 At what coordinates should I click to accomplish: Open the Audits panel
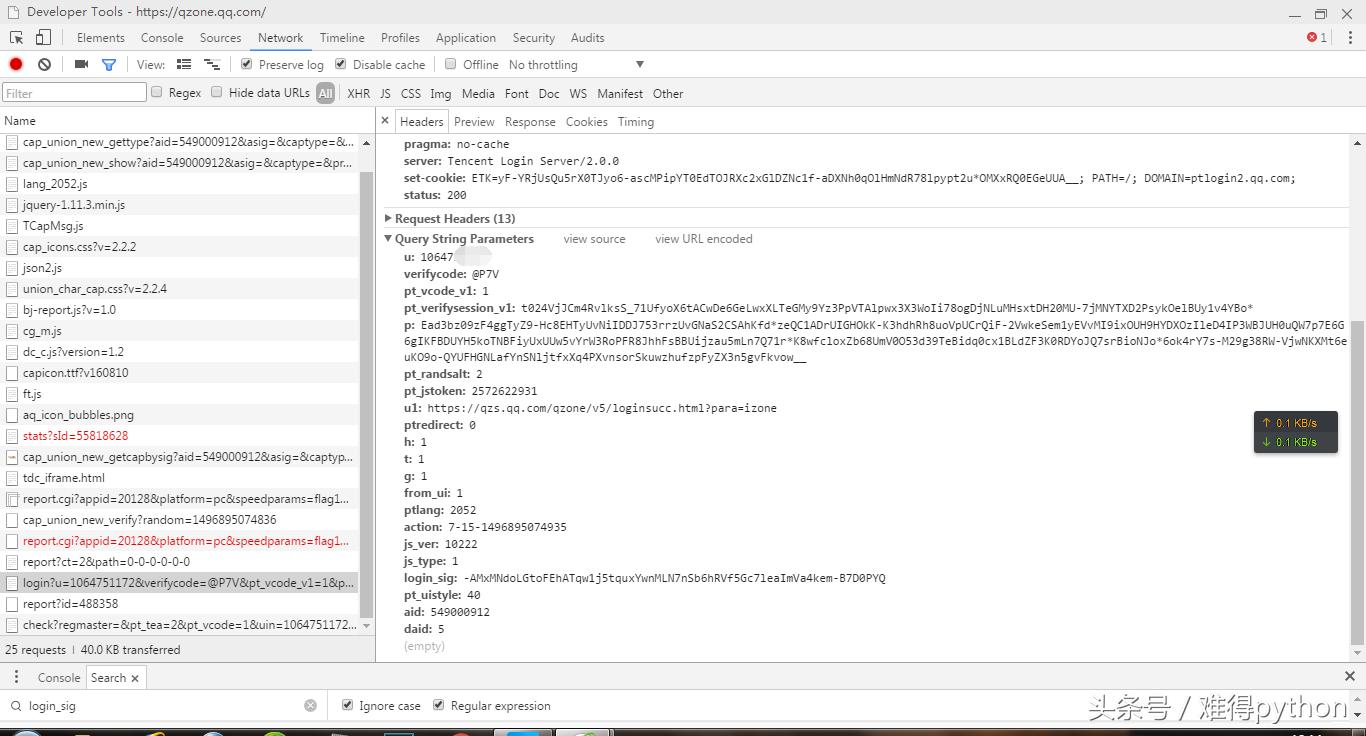587,38
